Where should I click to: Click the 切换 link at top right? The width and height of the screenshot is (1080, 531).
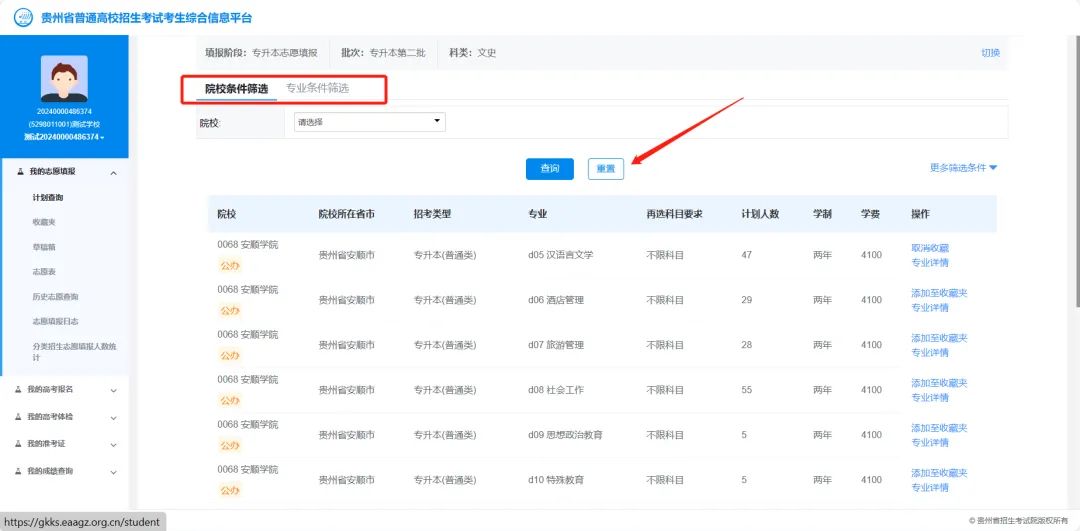[x=990, y=53]
